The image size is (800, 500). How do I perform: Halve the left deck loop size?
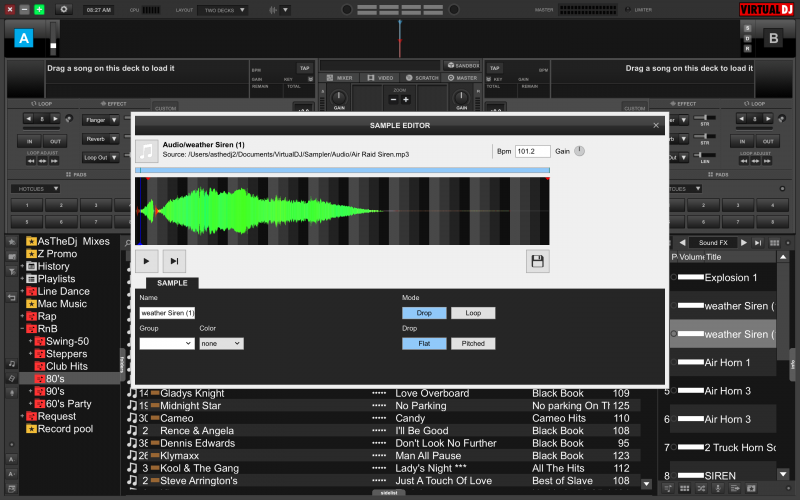[29, 119]
